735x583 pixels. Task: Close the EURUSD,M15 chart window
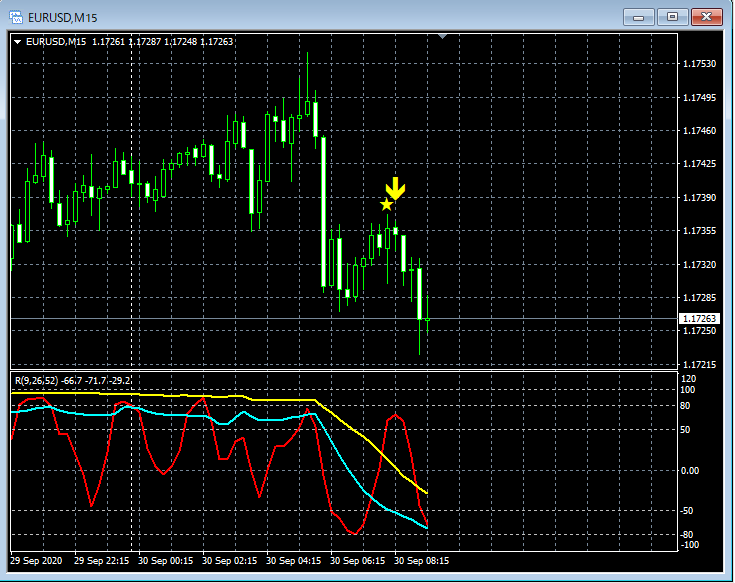tap(707, 17)
